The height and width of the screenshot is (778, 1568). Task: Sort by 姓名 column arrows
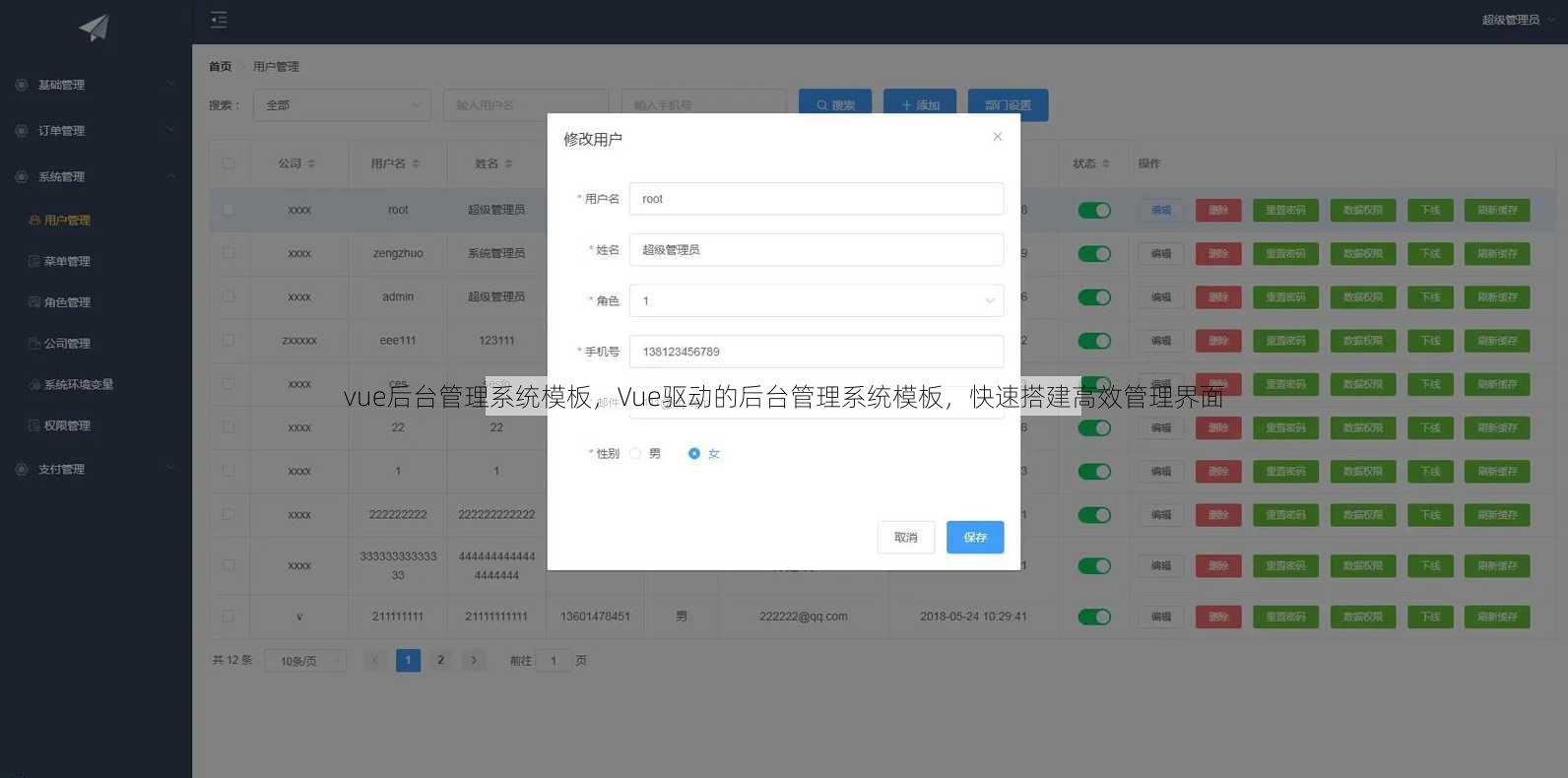coord(508,163)
